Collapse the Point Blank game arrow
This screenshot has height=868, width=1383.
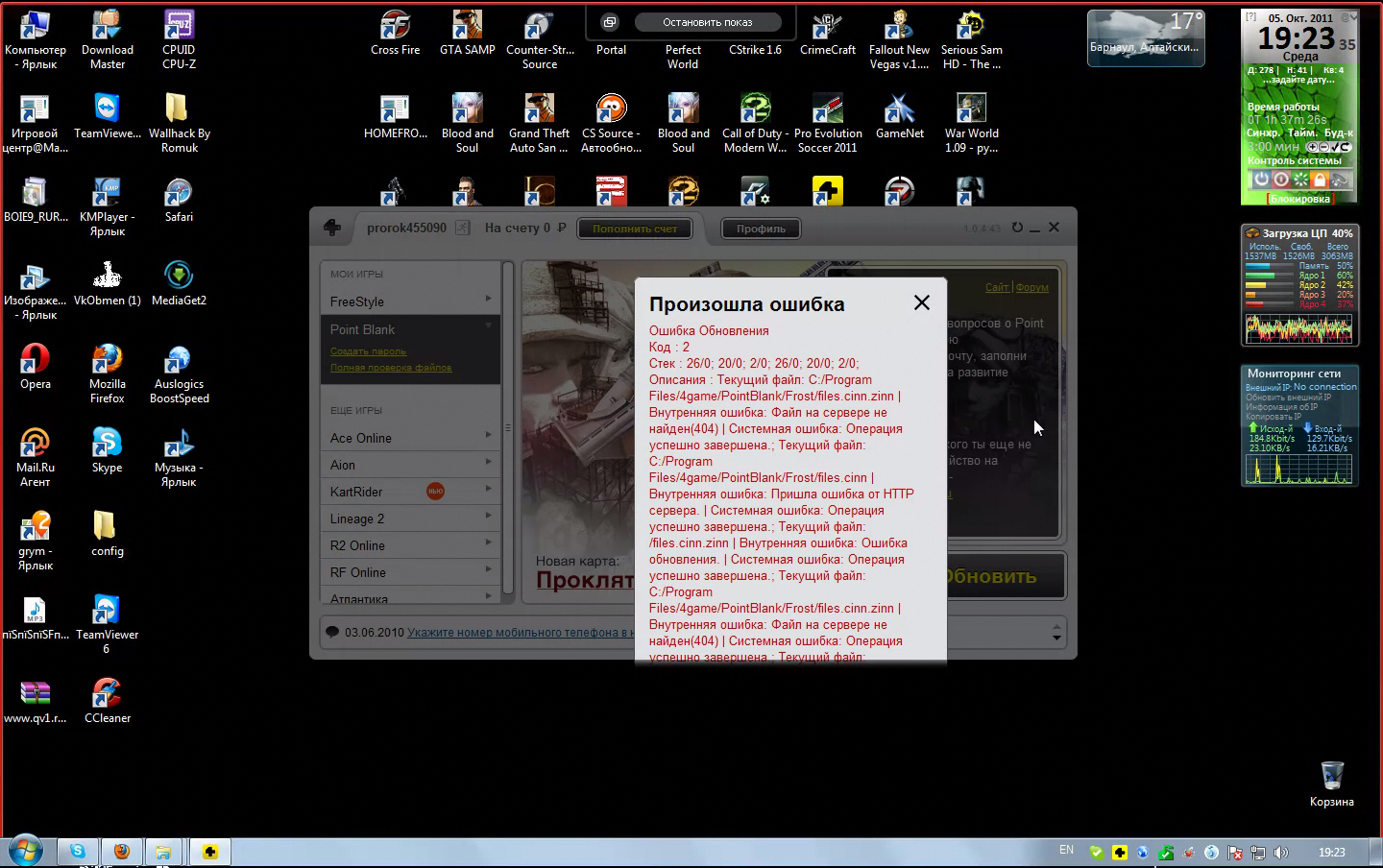[489, 326]
